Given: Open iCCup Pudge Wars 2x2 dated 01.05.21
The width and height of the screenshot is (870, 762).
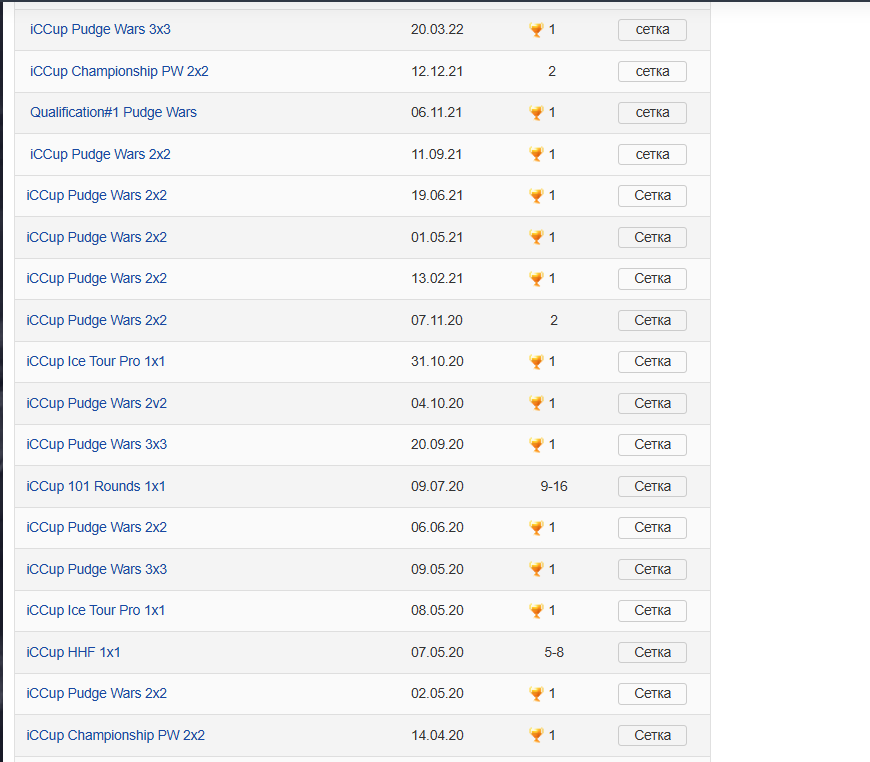Looking at the screenshot, I should click(97, 237).
